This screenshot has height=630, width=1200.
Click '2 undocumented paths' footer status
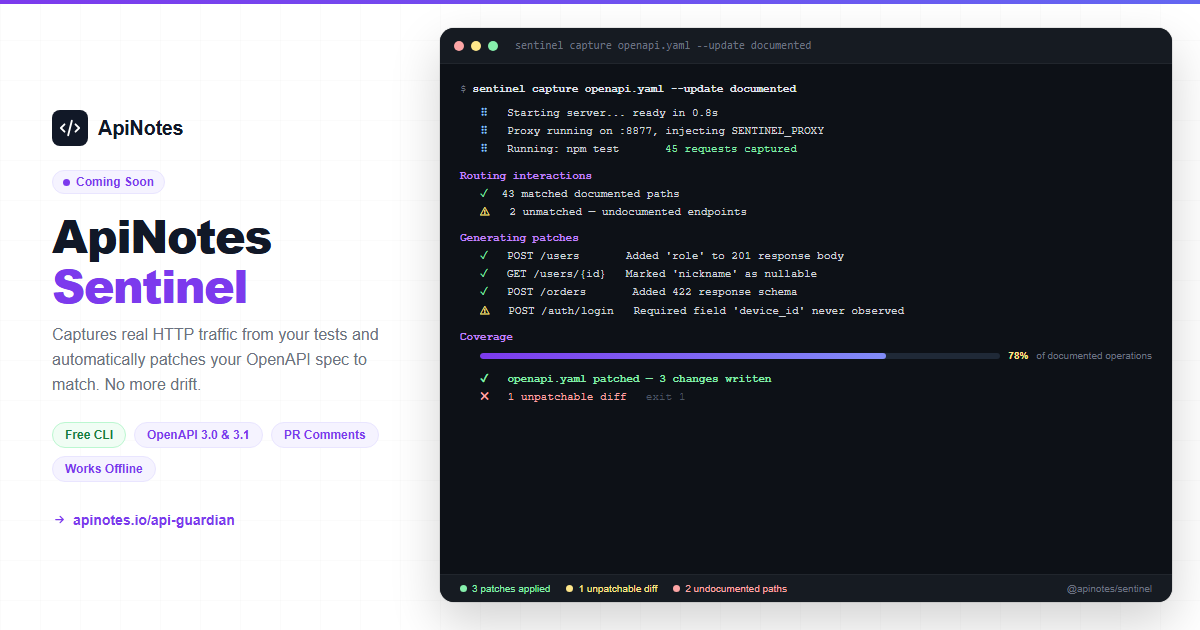(730, 589)
